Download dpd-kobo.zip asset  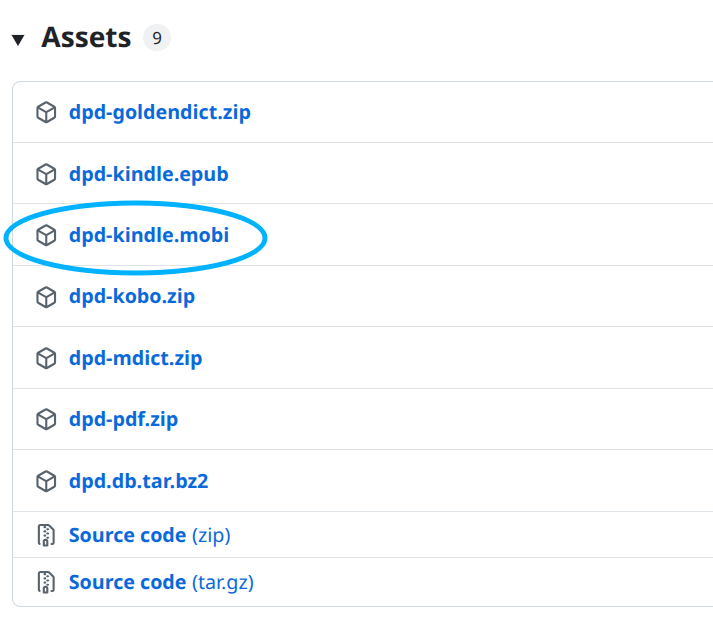(x=131, y=297)
